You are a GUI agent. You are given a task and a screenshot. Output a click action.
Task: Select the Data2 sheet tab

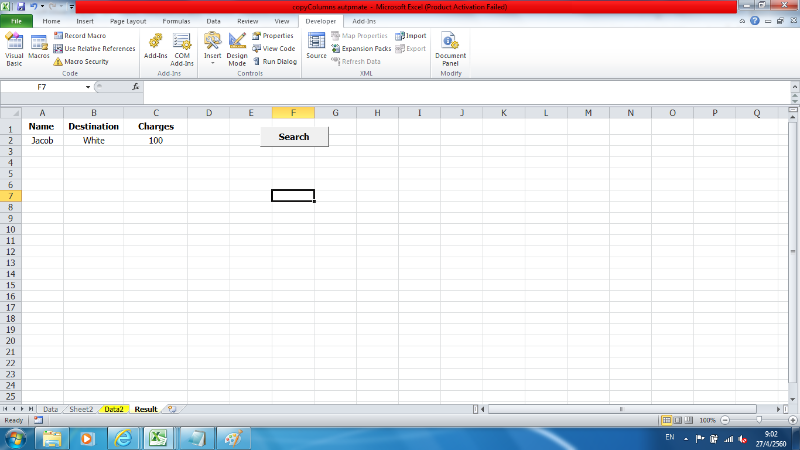pos(114,409)
